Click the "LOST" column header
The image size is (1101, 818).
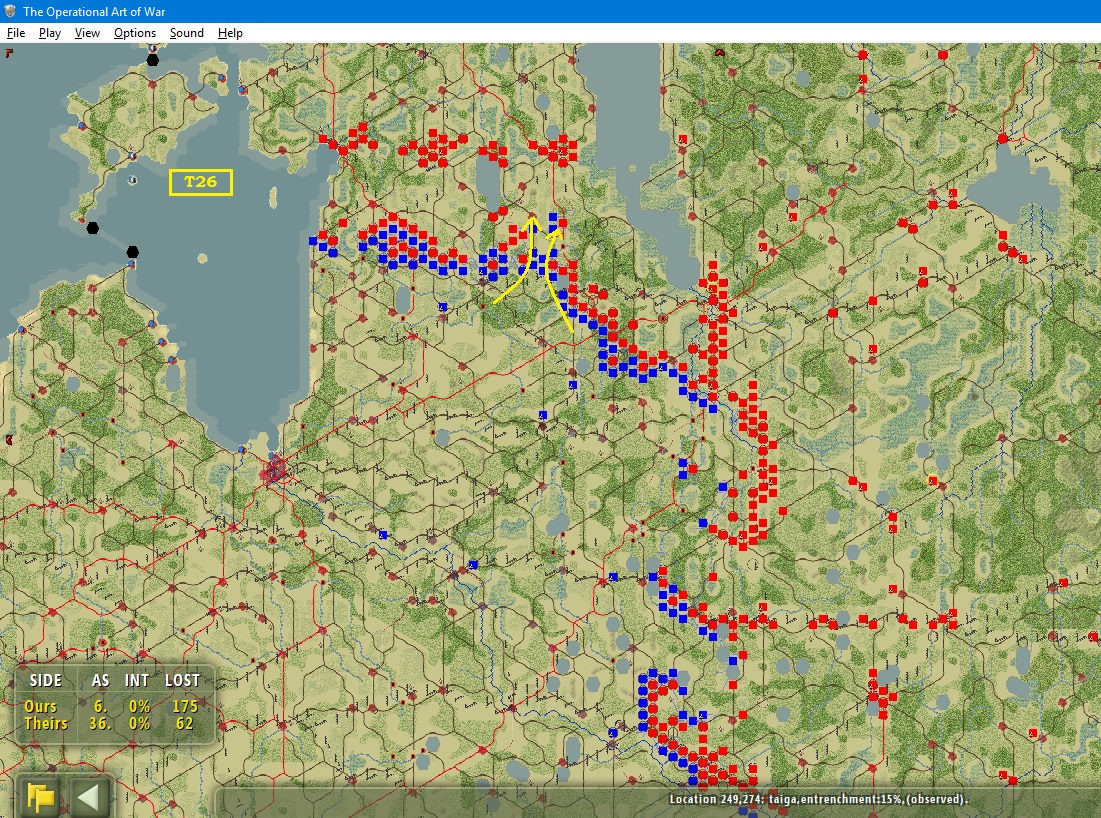tap(183, 680)
